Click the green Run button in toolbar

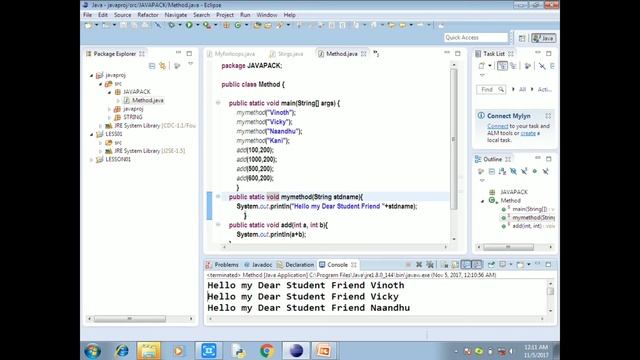click(x=189, y=25)
